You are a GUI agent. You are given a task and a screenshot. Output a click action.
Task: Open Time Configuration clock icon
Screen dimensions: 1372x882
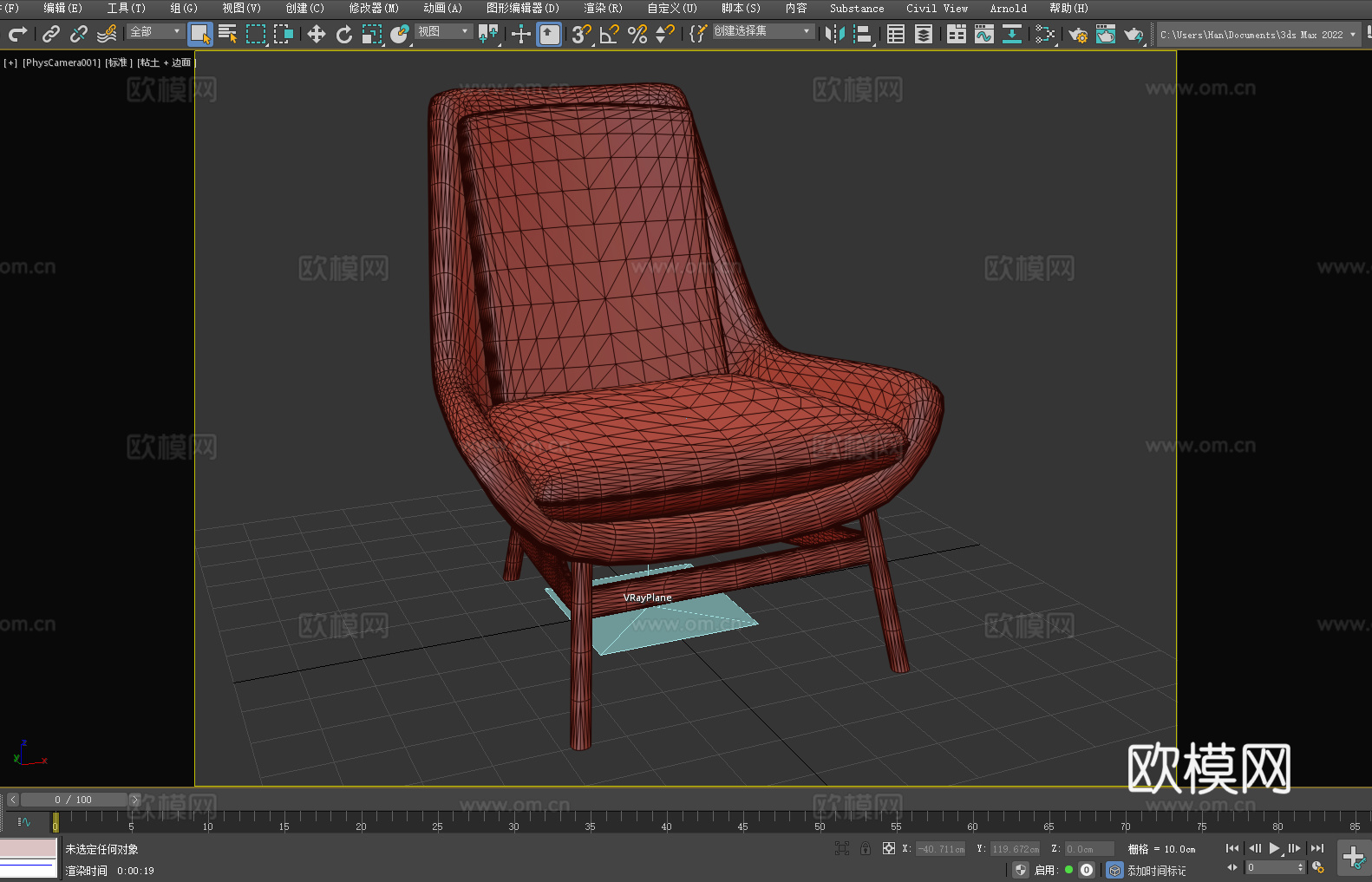coord(1318,867)
